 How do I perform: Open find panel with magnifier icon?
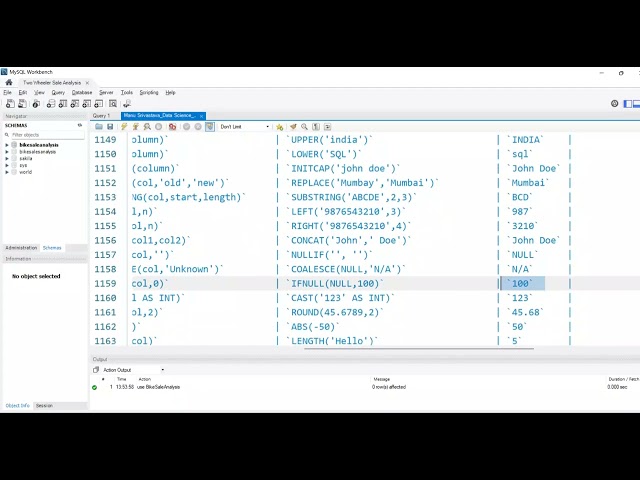coord(304,127)
